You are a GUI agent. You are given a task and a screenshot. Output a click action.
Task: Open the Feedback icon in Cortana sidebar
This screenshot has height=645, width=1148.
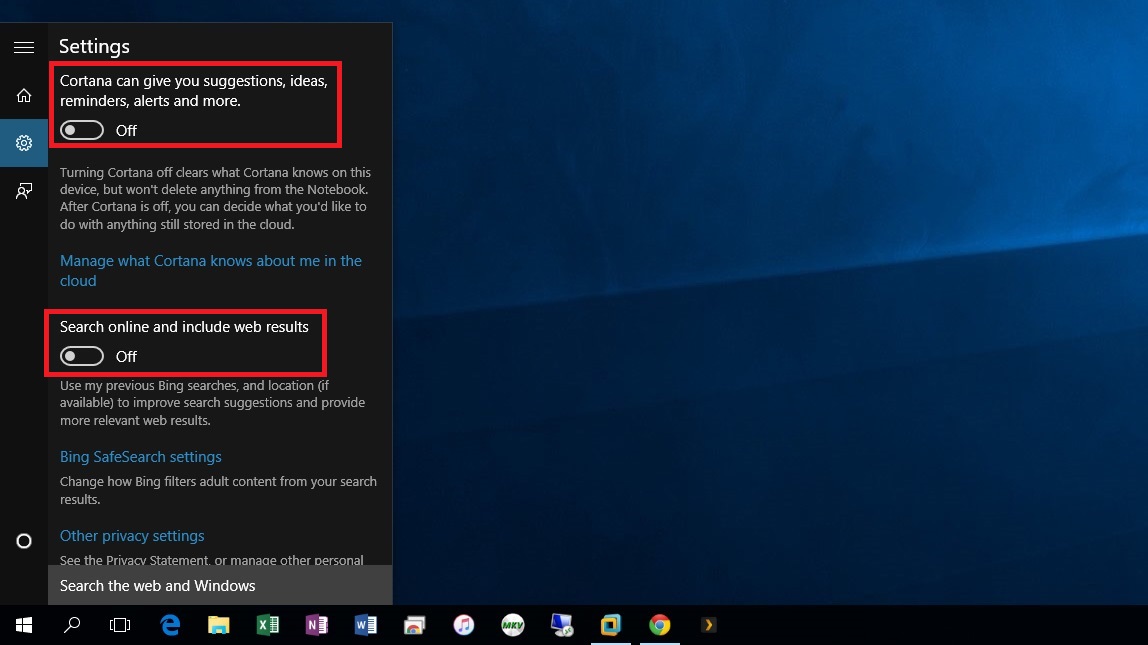pyautogui.click(x=23, y=191)
